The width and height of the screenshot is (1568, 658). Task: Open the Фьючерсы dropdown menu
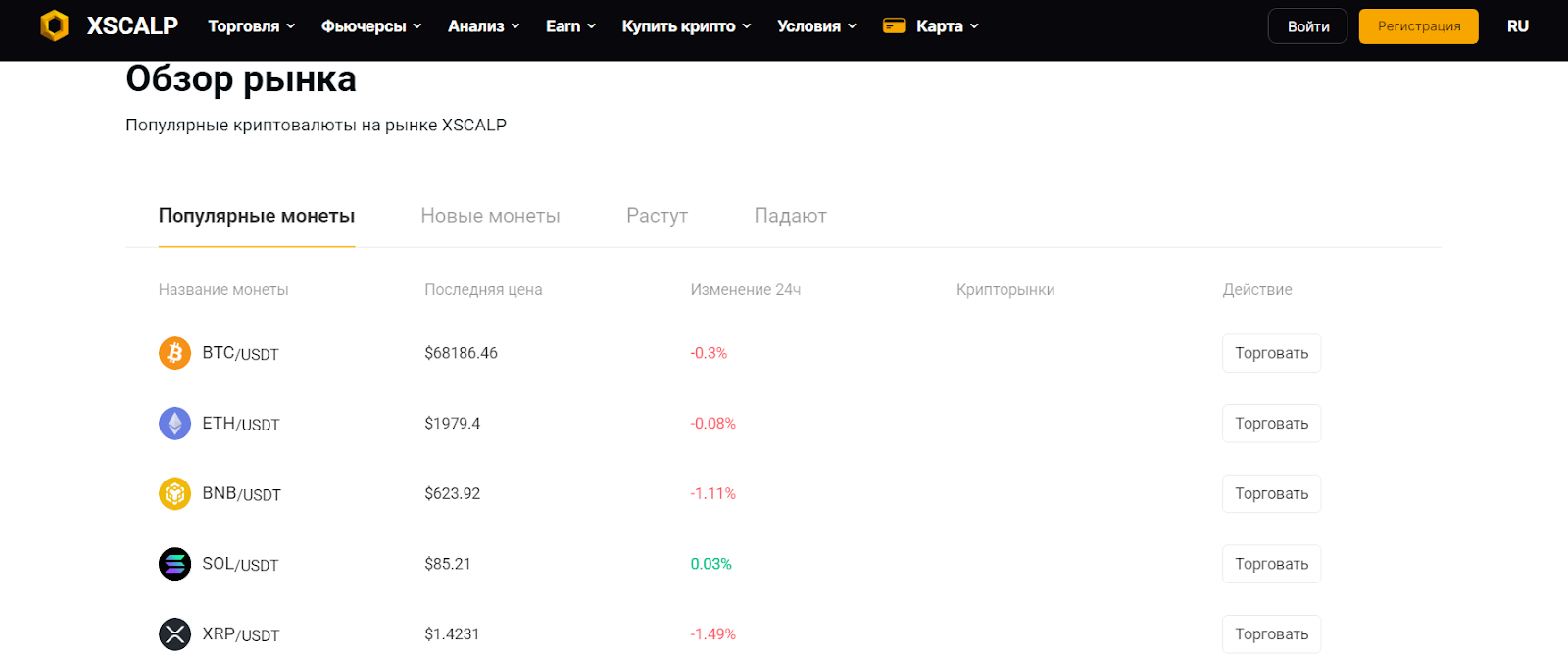(371, 26)
